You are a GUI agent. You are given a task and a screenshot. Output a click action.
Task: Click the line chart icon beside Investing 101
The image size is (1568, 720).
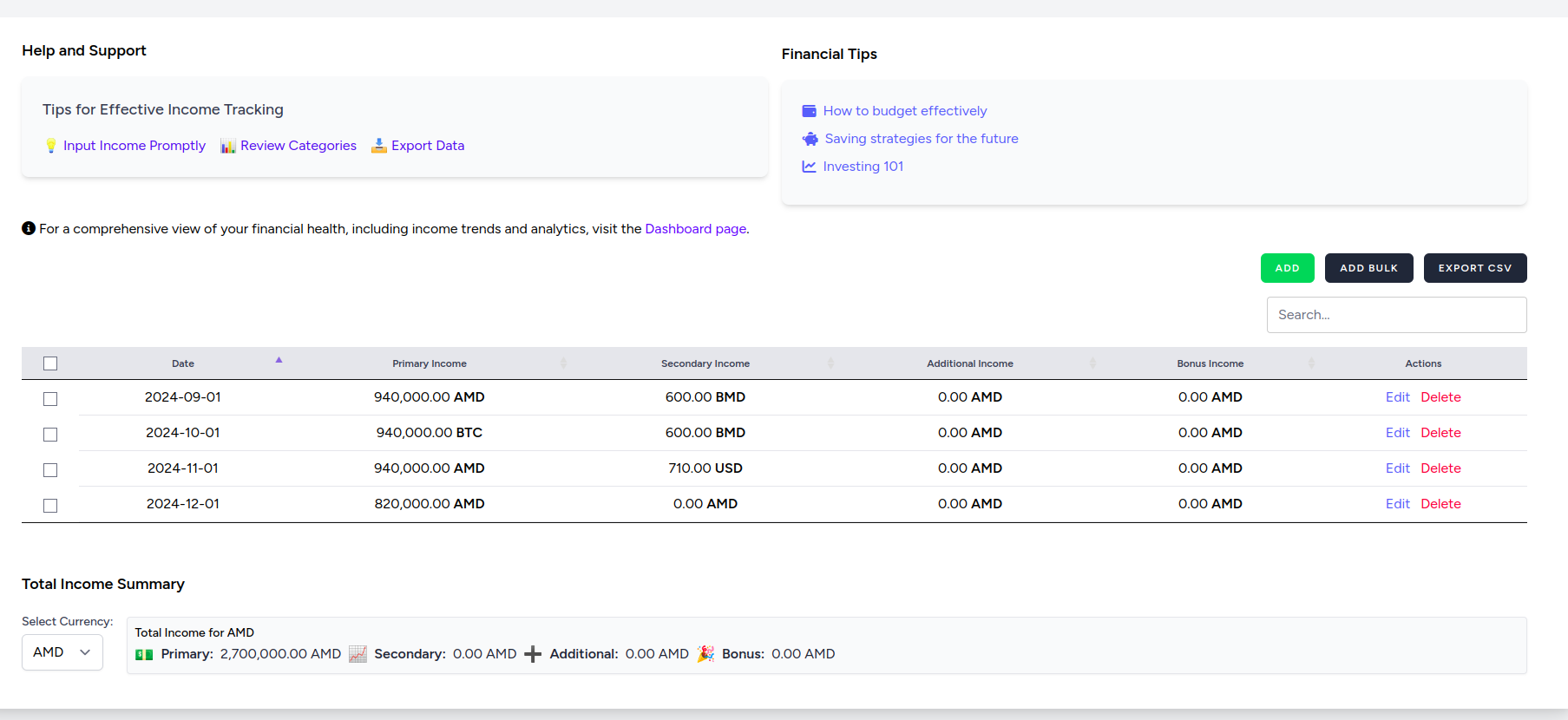click(x=810, y=167)
